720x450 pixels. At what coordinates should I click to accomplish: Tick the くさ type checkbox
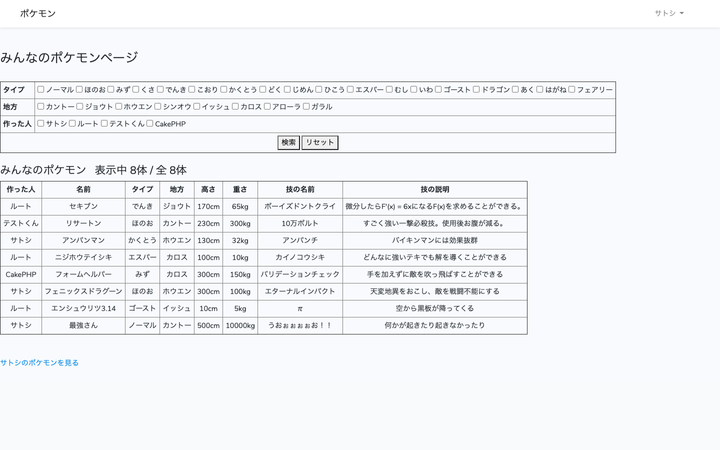[x=136, y=90]
